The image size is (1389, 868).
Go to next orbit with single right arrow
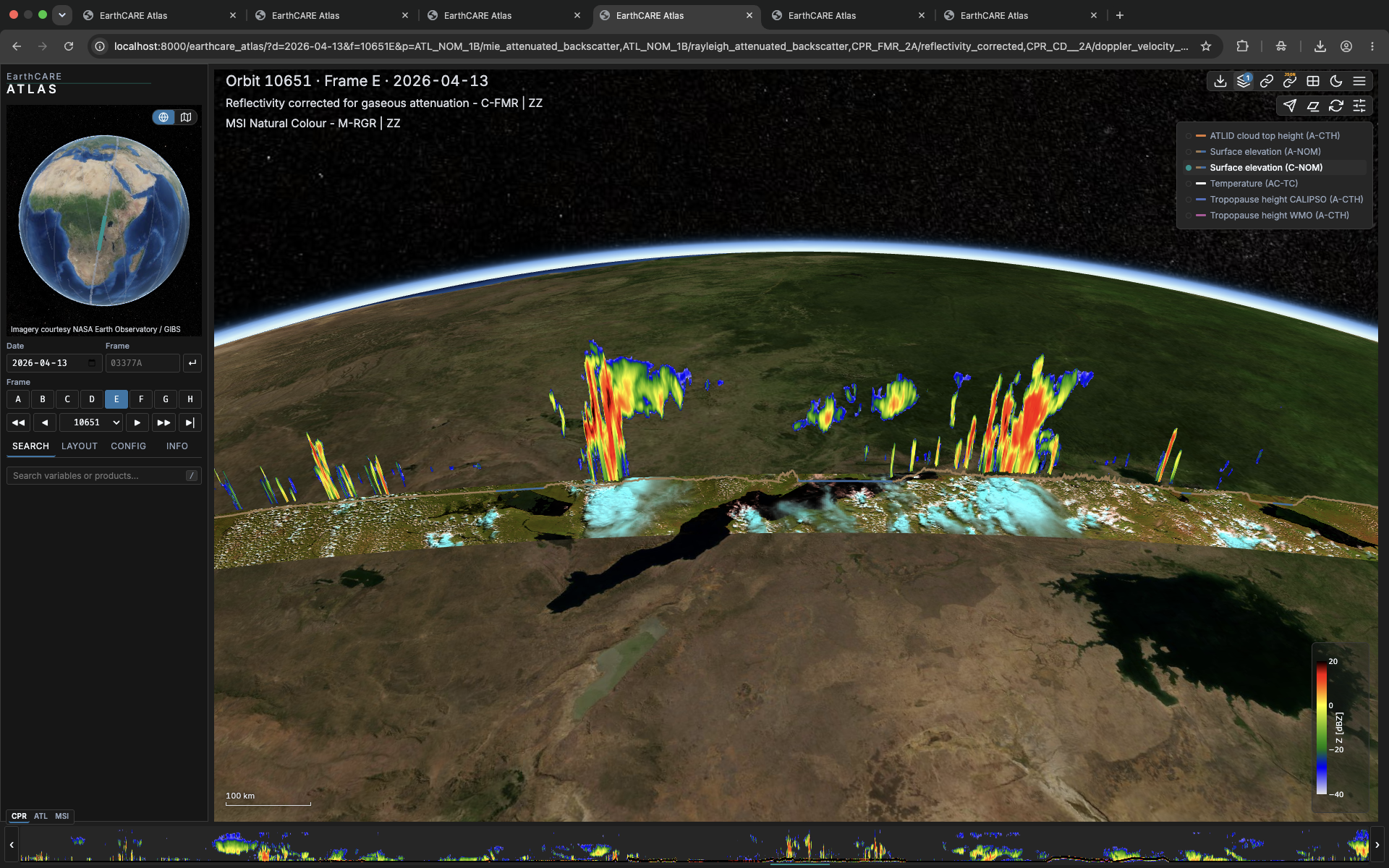pyautogui.click(x=137, y=422)
